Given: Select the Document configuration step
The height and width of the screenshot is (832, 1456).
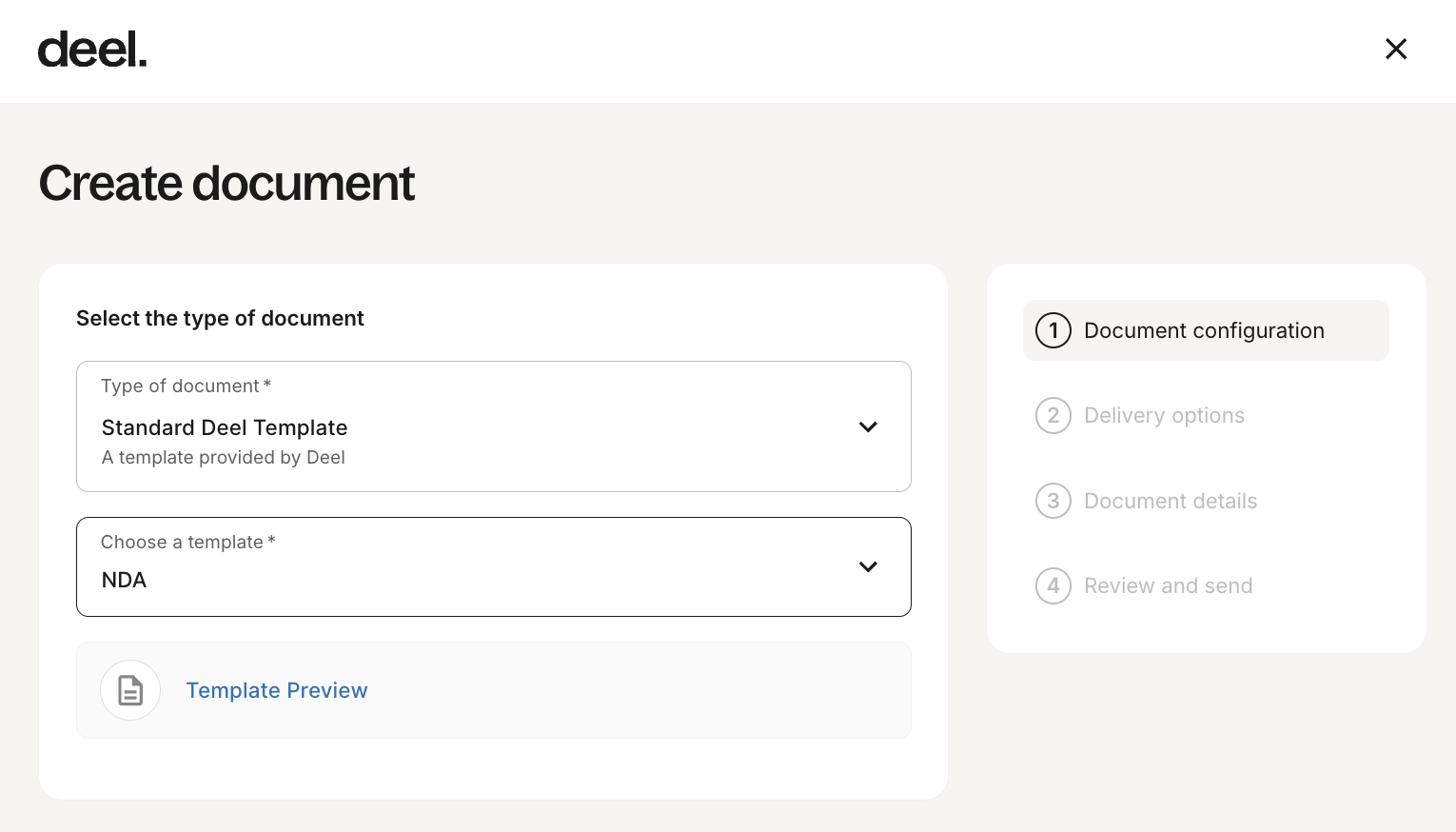Looking at the screenshot, I should coord(1206,330).
